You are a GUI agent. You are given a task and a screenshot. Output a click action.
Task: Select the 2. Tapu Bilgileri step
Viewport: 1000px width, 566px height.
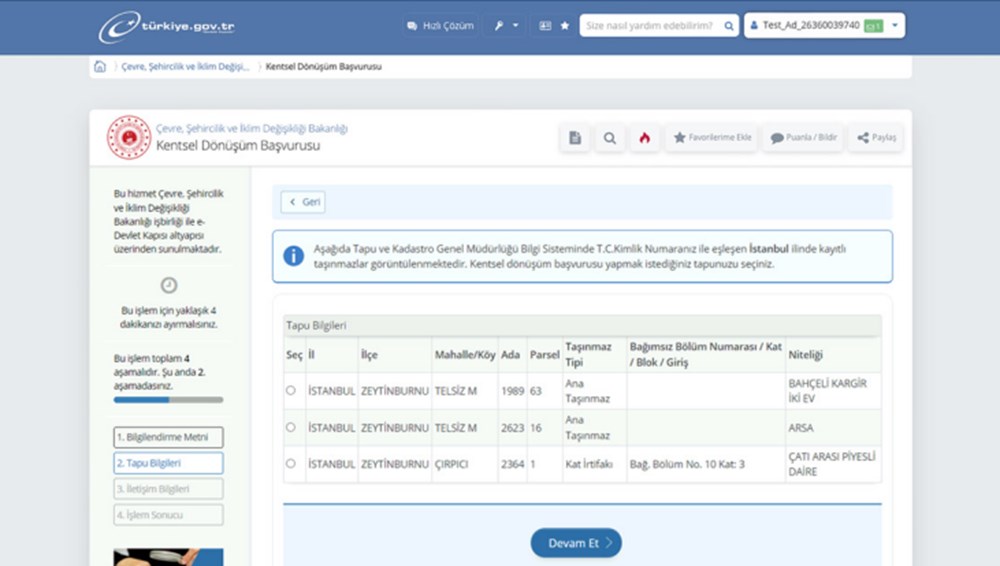click(168, 463)
